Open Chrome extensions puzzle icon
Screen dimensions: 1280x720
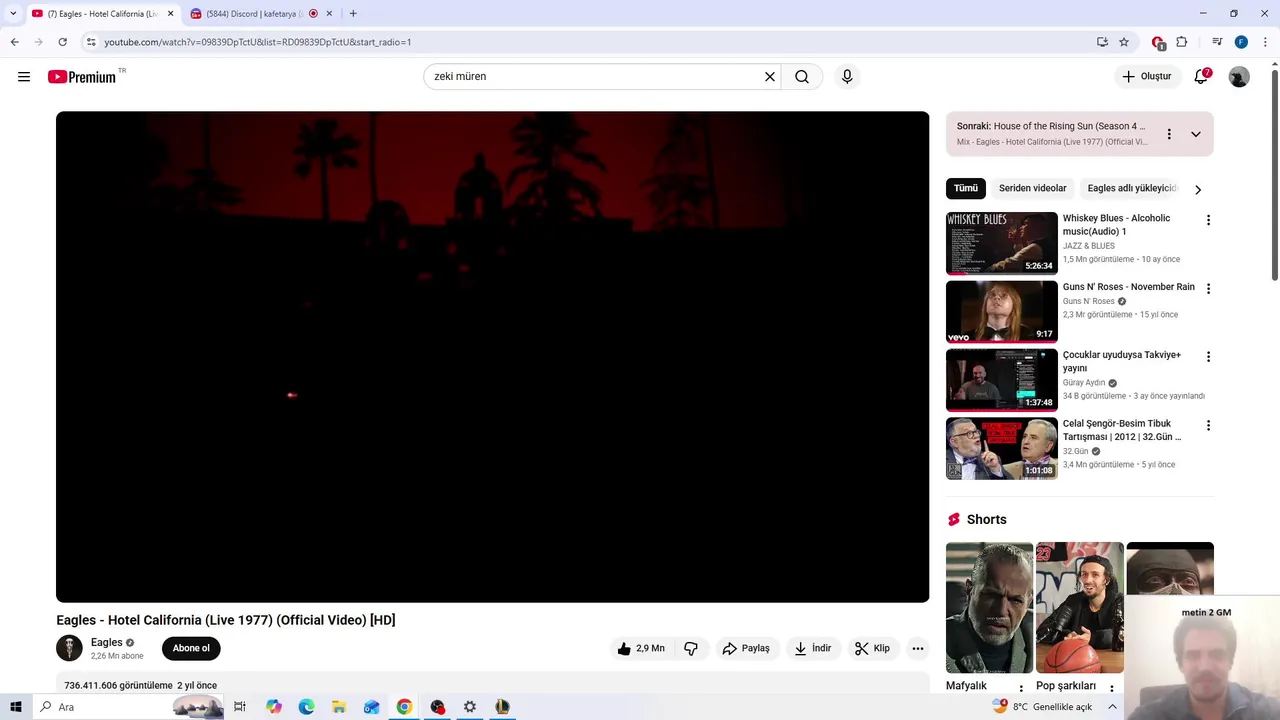(x=1182, y=42)
